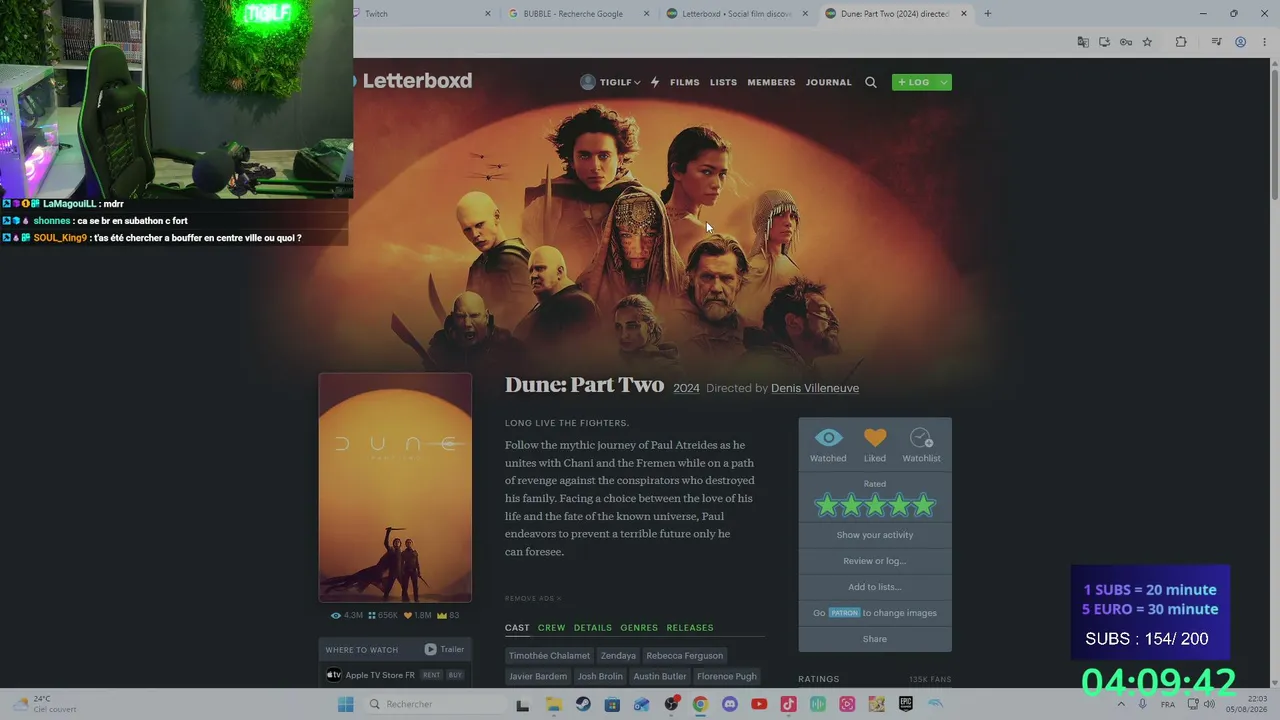
Task: Toggle the Liked heart icon
Action: click(x=875, y=438)
